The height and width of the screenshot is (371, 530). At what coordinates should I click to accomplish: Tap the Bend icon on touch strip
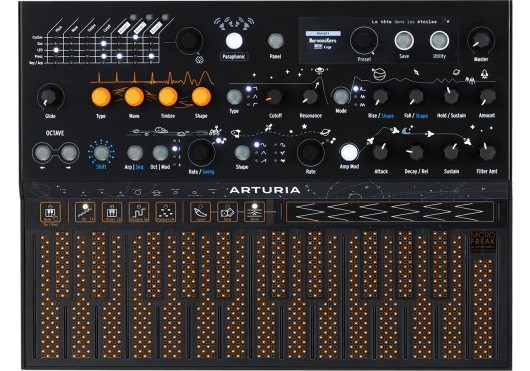click(x=255, y=212)
